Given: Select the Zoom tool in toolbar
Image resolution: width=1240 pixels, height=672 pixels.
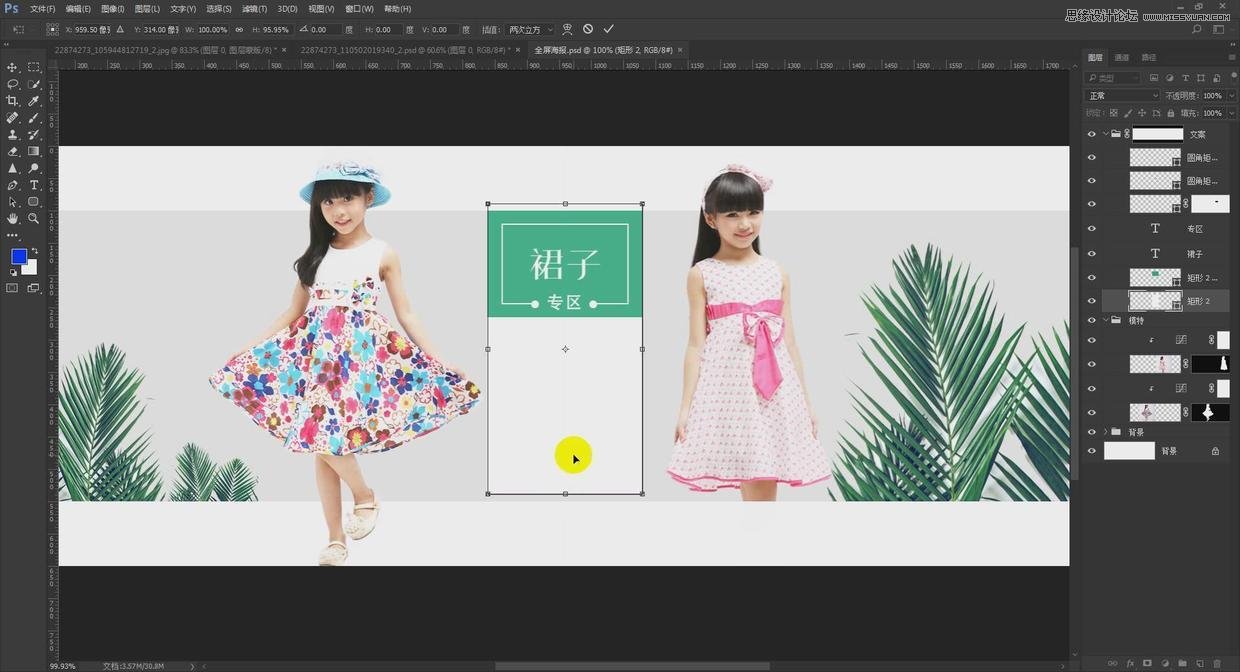Looking at the screenshot, I should (34, 218).
